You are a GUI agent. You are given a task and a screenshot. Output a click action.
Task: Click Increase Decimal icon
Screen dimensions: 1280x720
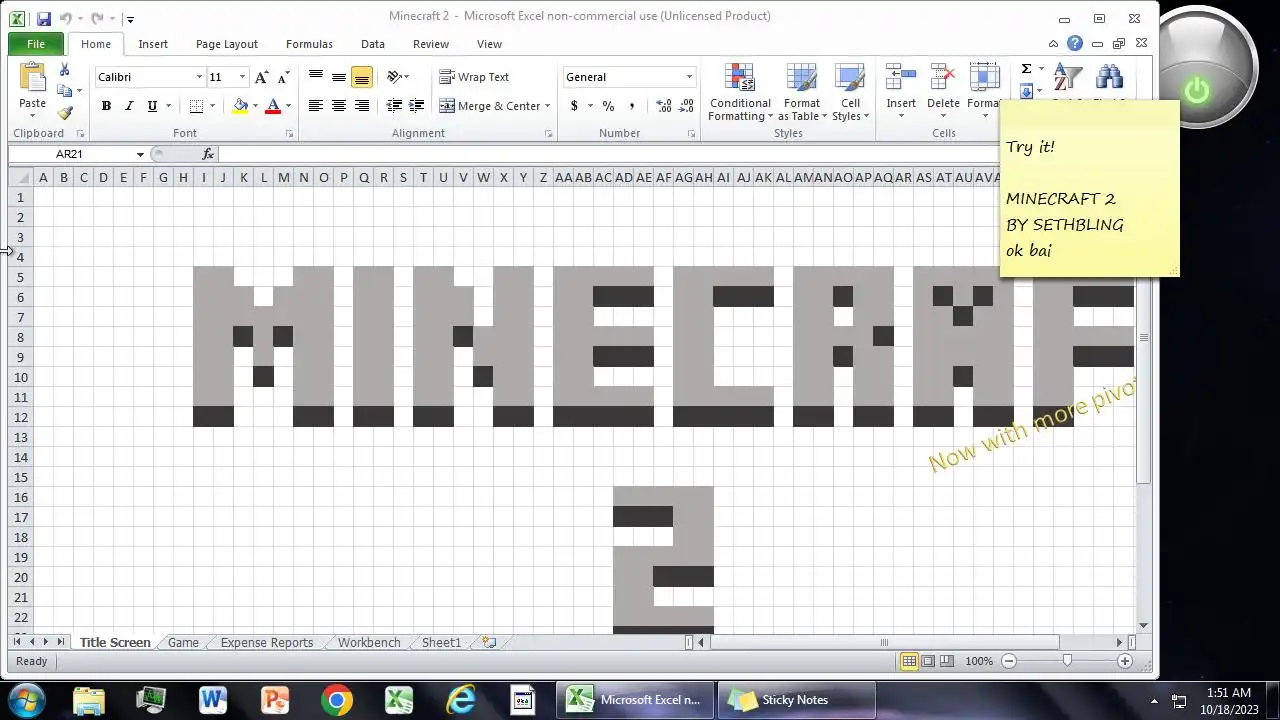[x=664, y=106]
